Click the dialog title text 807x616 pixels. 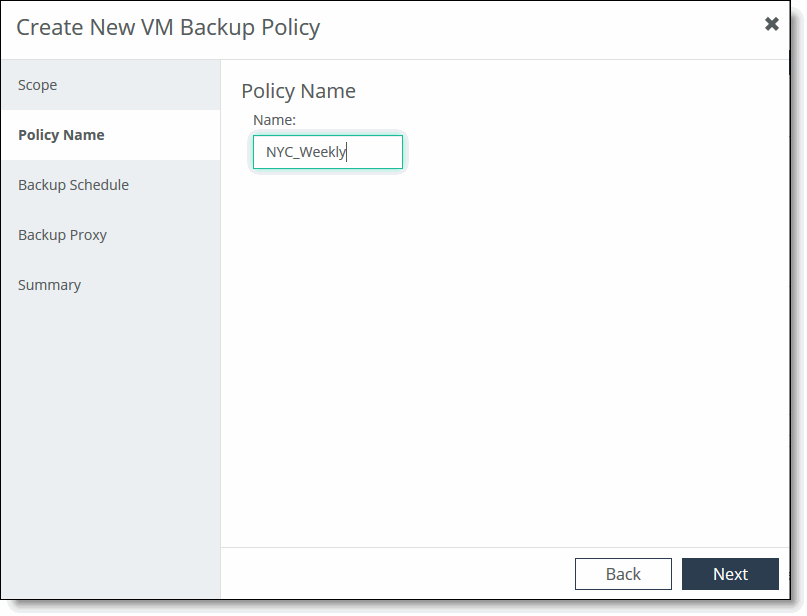click(168, 27)
